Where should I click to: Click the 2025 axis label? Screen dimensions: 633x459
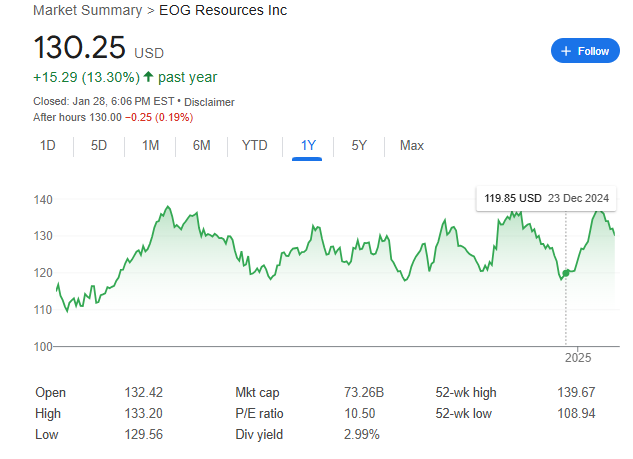578,358
